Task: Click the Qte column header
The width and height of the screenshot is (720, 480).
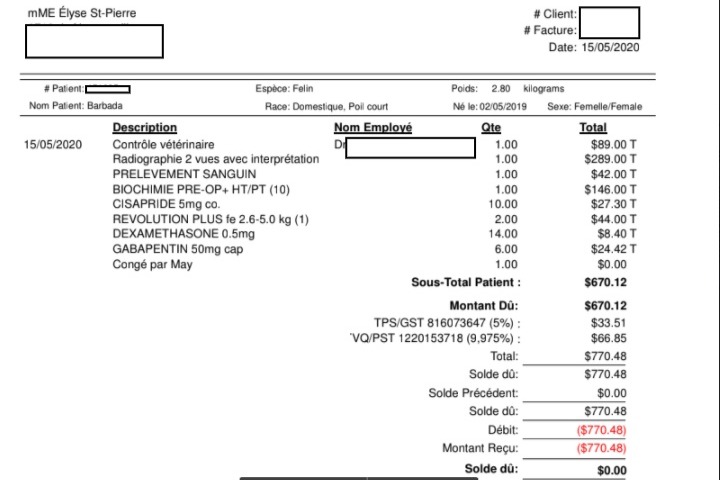Action: (x=491, y=127)
